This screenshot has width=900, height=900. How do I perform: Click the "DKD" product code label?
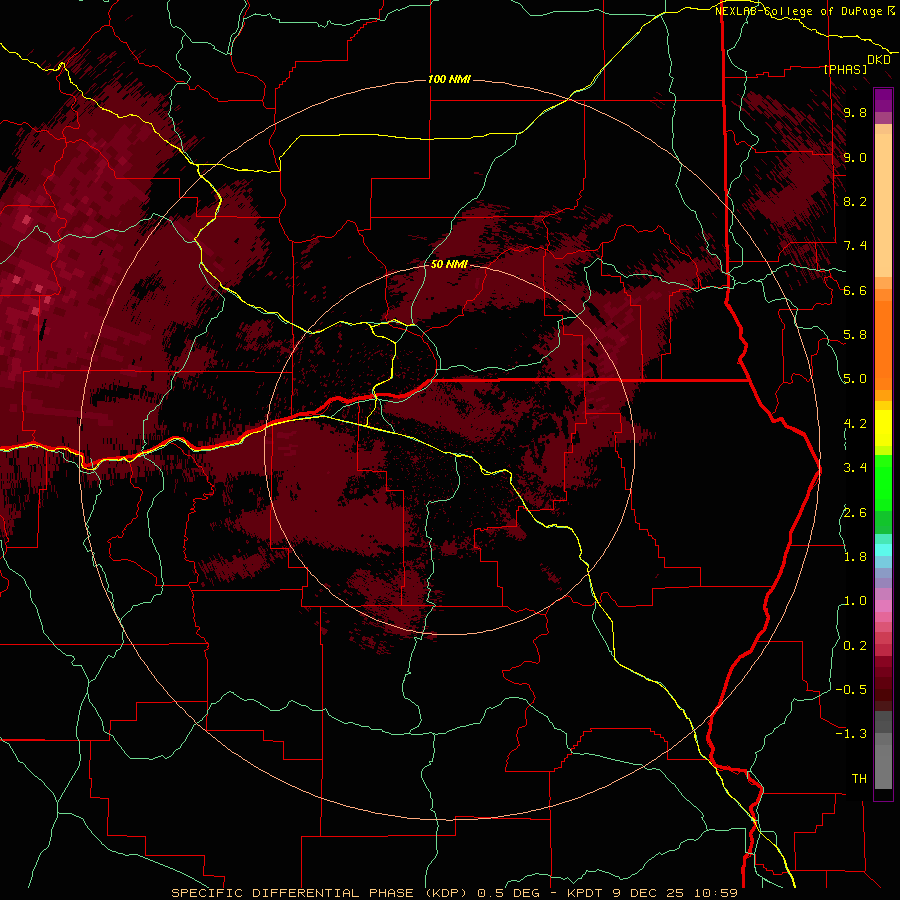[x=879, y=60]
